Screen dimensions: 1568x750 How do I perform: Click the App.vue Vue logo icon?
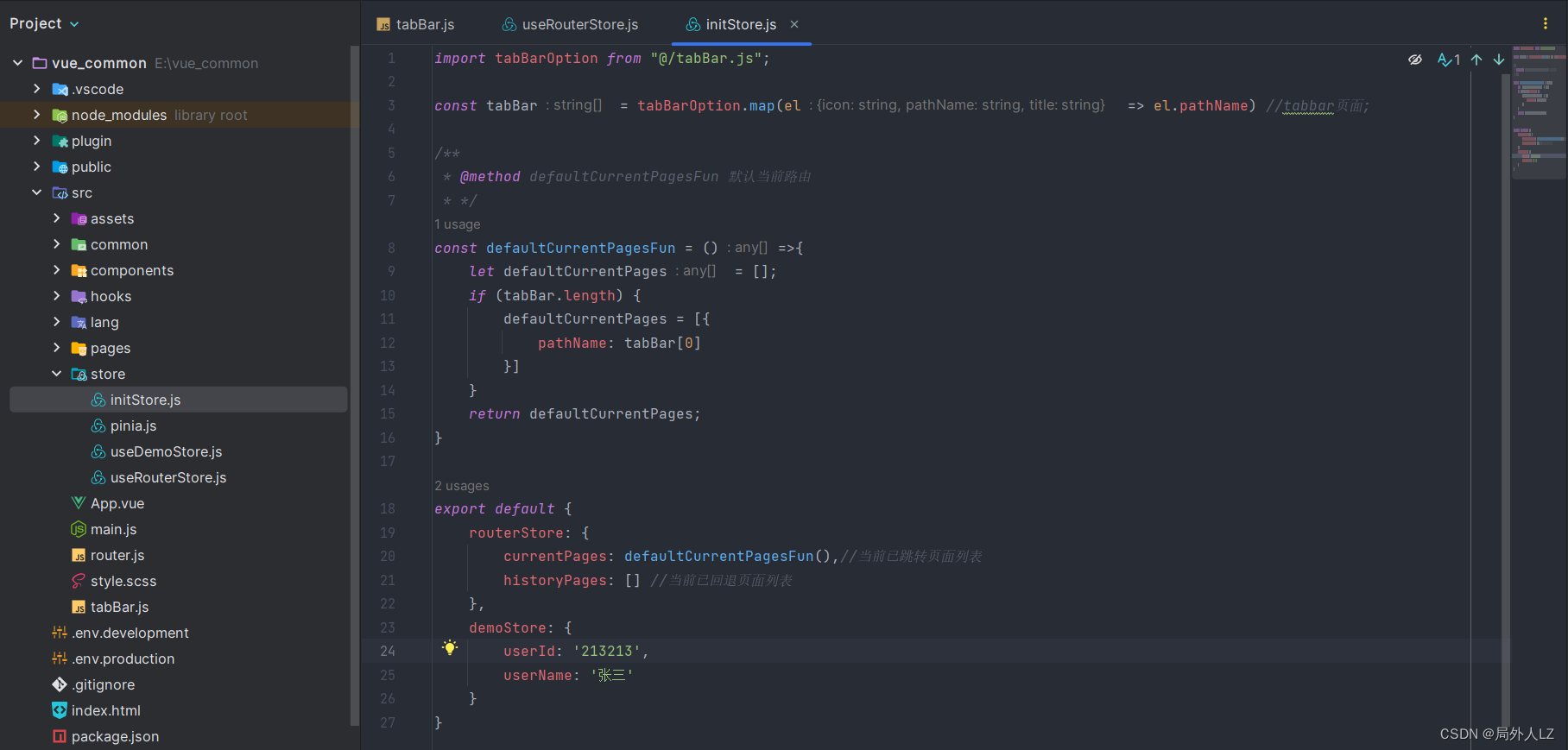[x=79, y=503]
